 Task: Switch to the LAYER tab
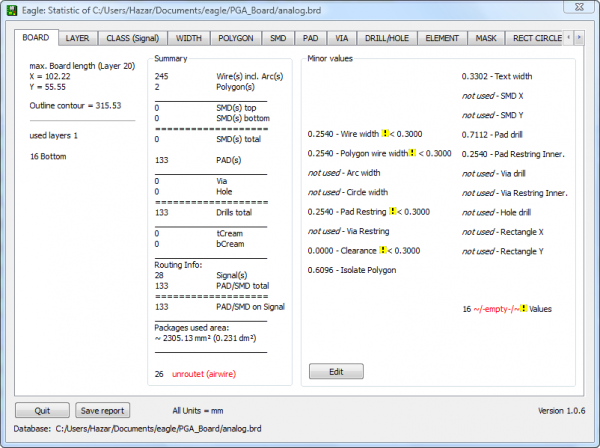coord(77,38)
